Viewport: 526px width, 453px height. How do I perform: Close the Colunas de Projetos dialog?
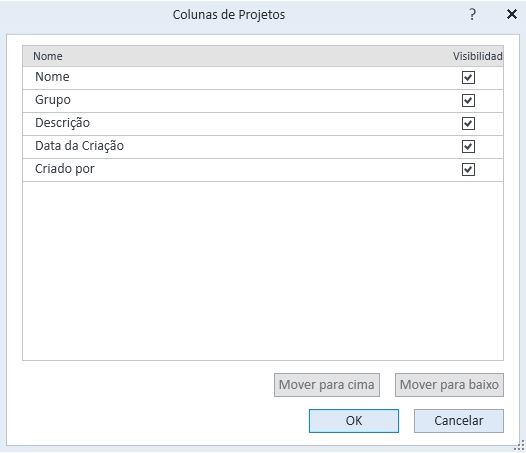point(512,14)
